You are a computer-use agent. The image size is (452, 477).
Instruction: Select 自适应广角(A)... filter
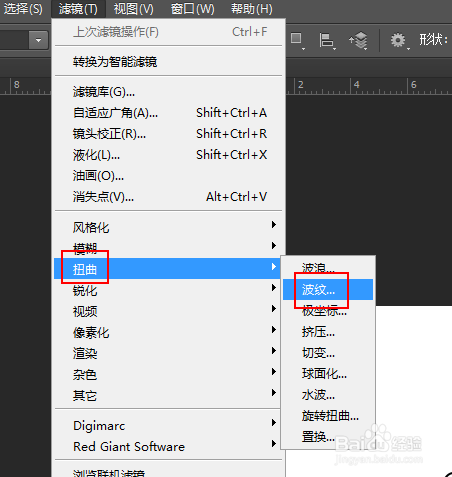pos(168,113)
